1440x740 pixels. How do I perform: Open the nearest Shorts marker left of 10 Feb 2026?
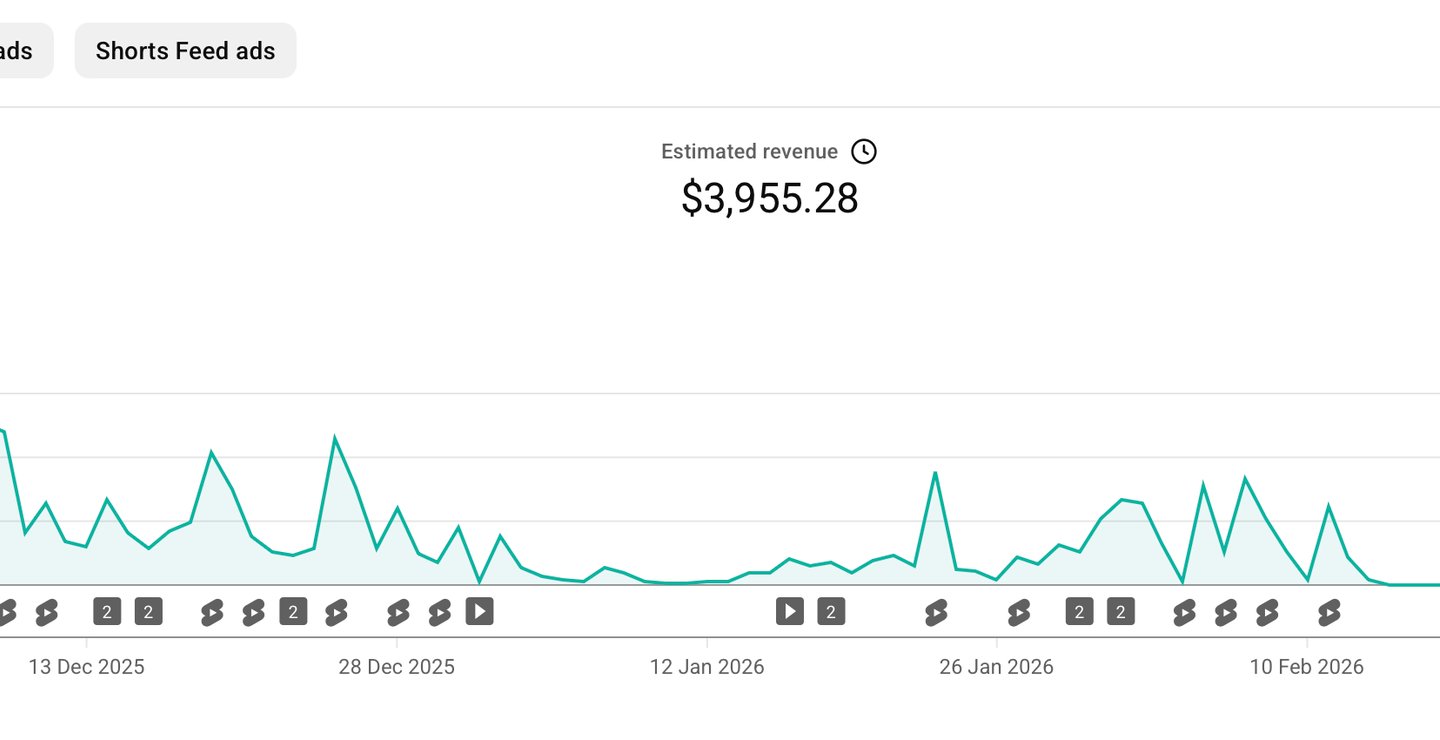[x=1267, y=612]
